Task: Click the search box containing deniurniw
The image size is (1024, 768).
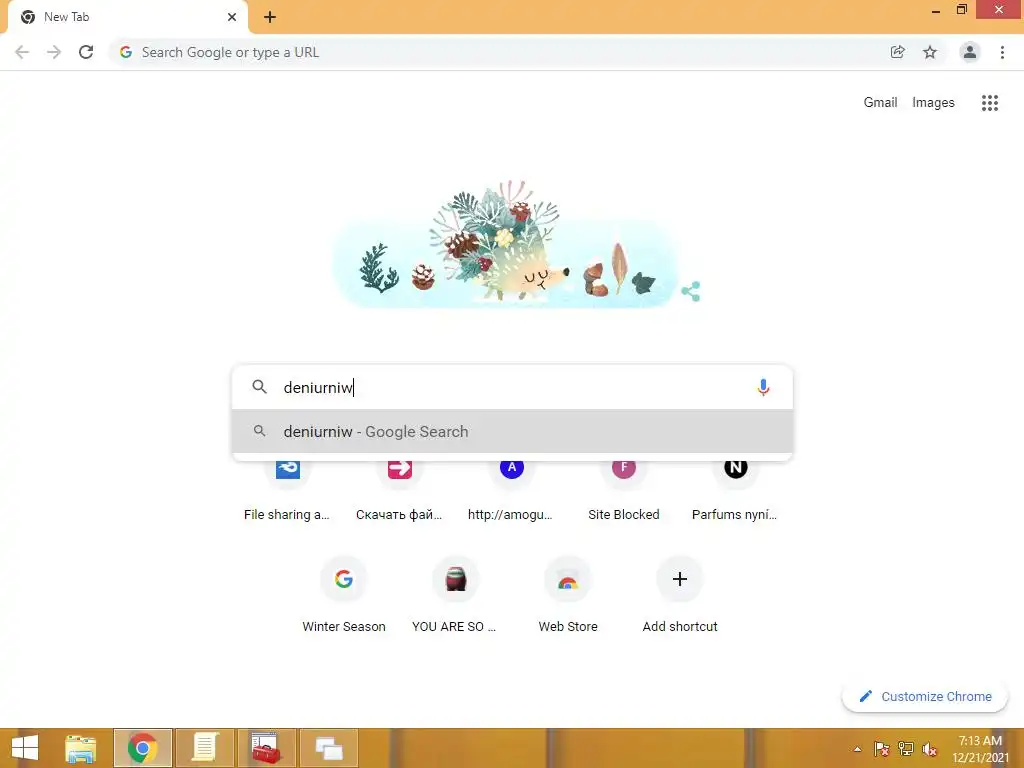Action: pyautogui.click(x=513, y=387)
